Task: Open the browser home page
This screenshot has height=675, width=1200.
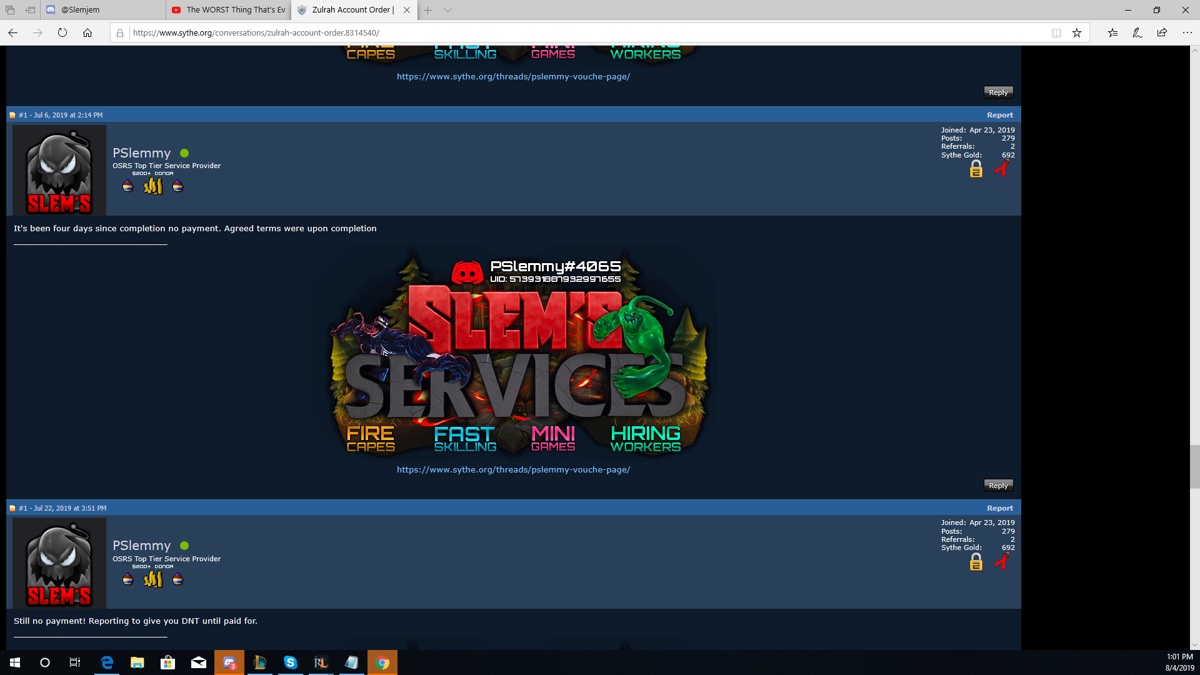Action: pos(87,33)
